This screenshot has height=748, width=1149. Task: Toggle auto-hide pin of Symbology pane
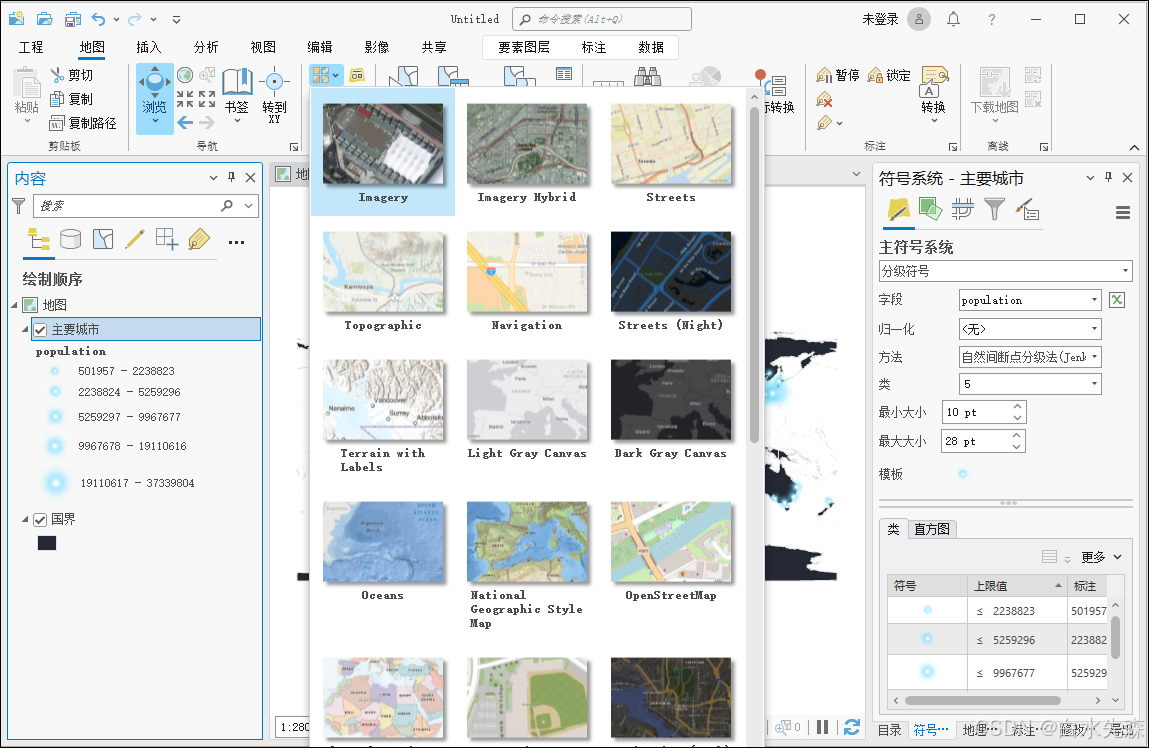coord(1109,177)
